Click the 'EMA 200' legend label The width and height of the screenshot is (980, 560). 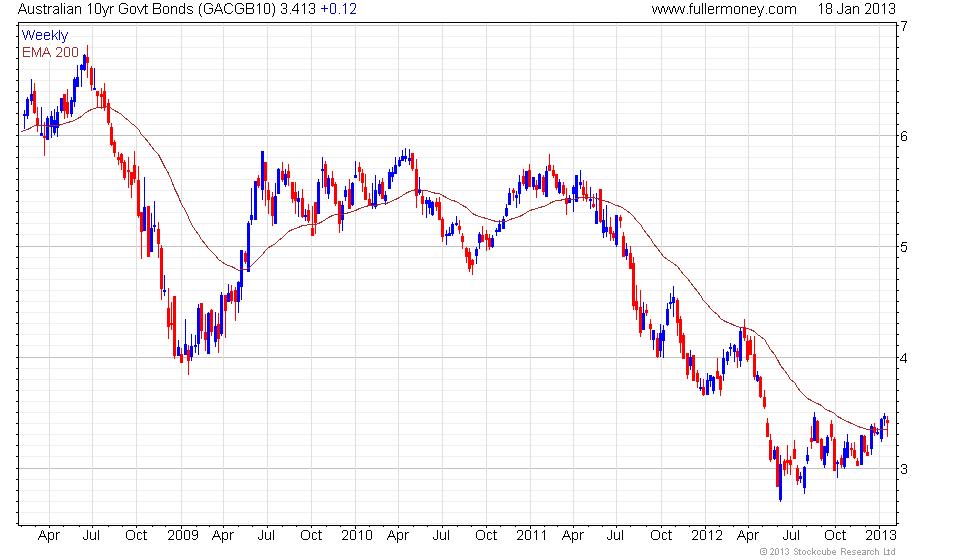(50, 52)
